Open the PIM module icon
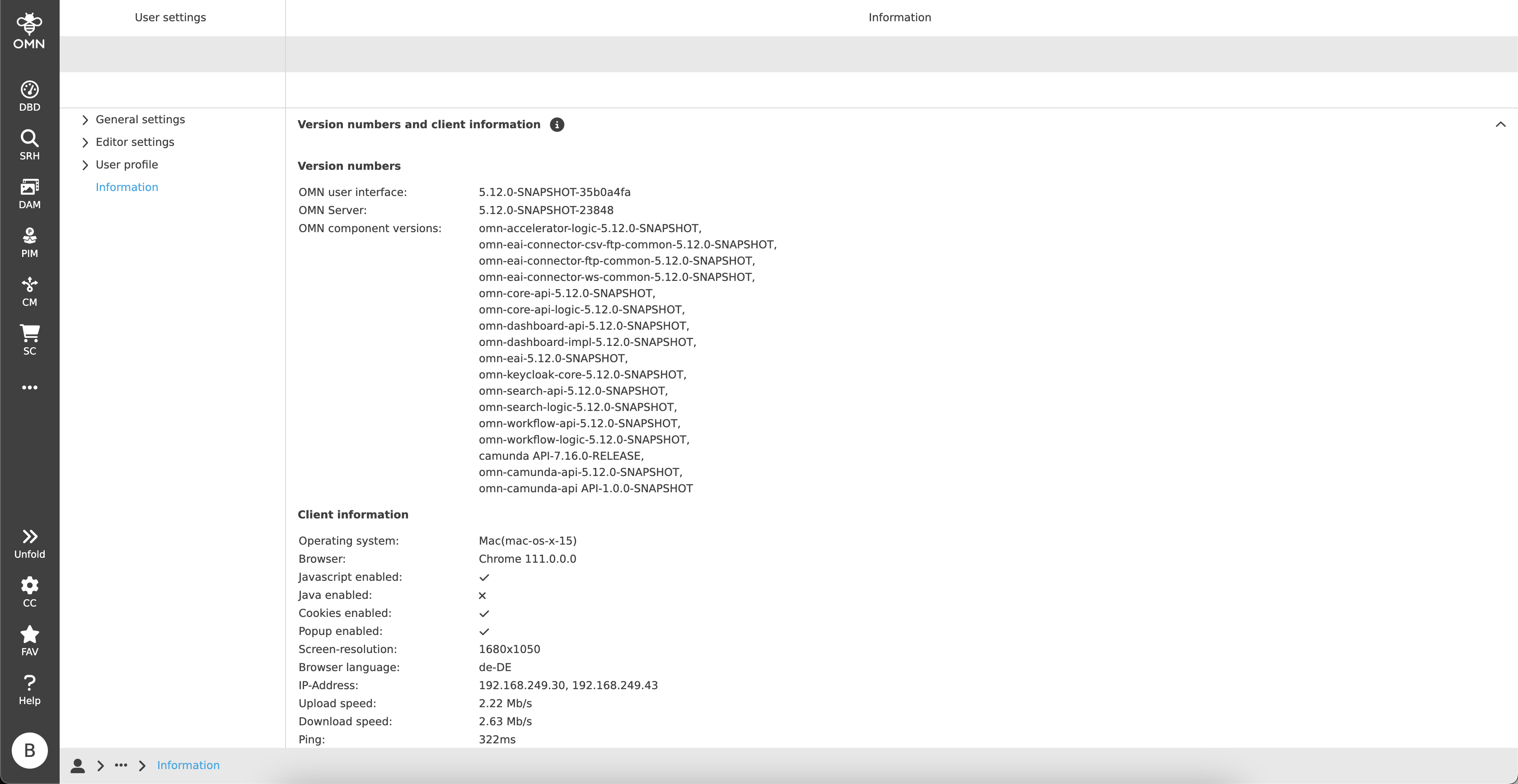Screen dimensions: 1518x784 [29, 241]
